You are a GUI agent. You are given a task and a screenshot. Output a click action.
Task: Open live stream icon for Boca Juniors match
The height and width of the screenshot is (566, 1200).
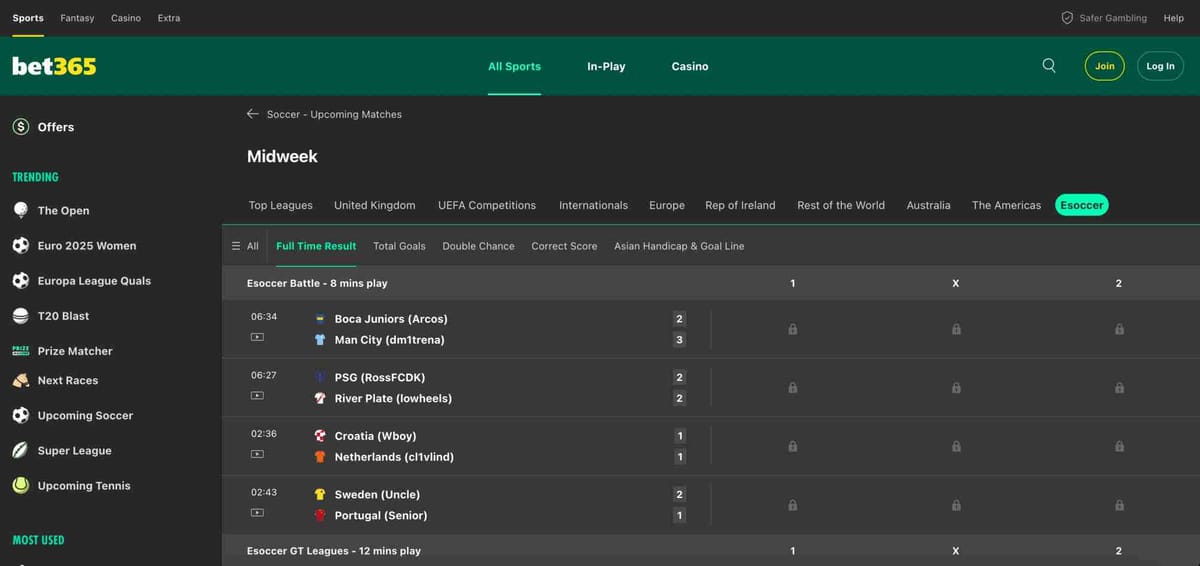pos(257,337)
